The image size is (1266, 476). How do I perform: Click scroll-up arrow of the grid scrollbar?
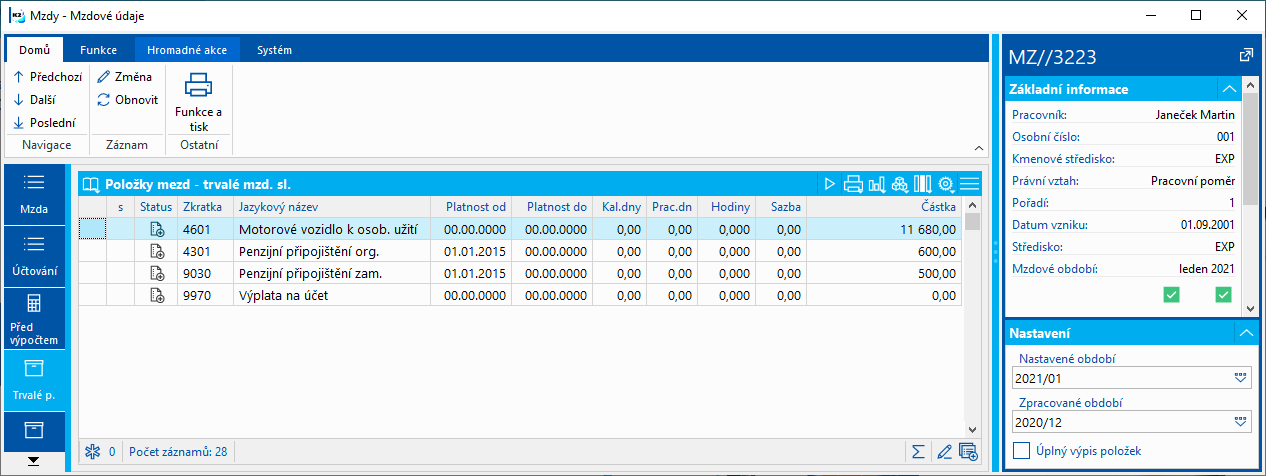point(972,204)
